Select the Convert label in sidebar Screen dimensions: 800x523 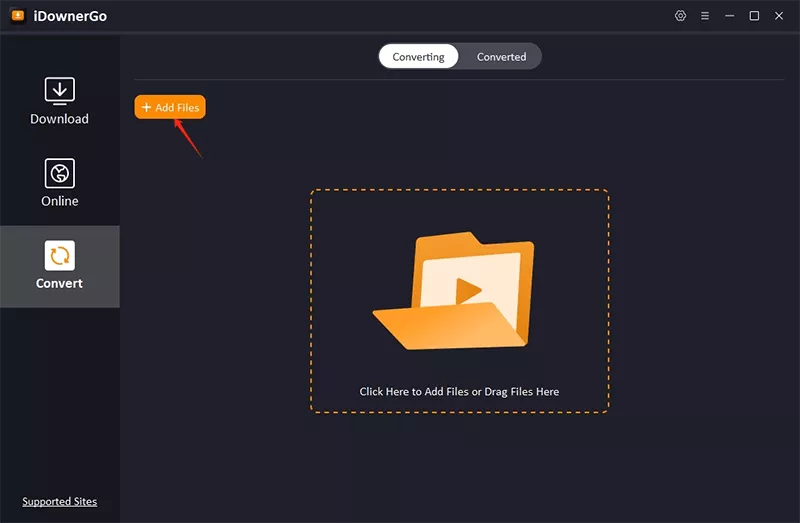click(x=60, y=283)
